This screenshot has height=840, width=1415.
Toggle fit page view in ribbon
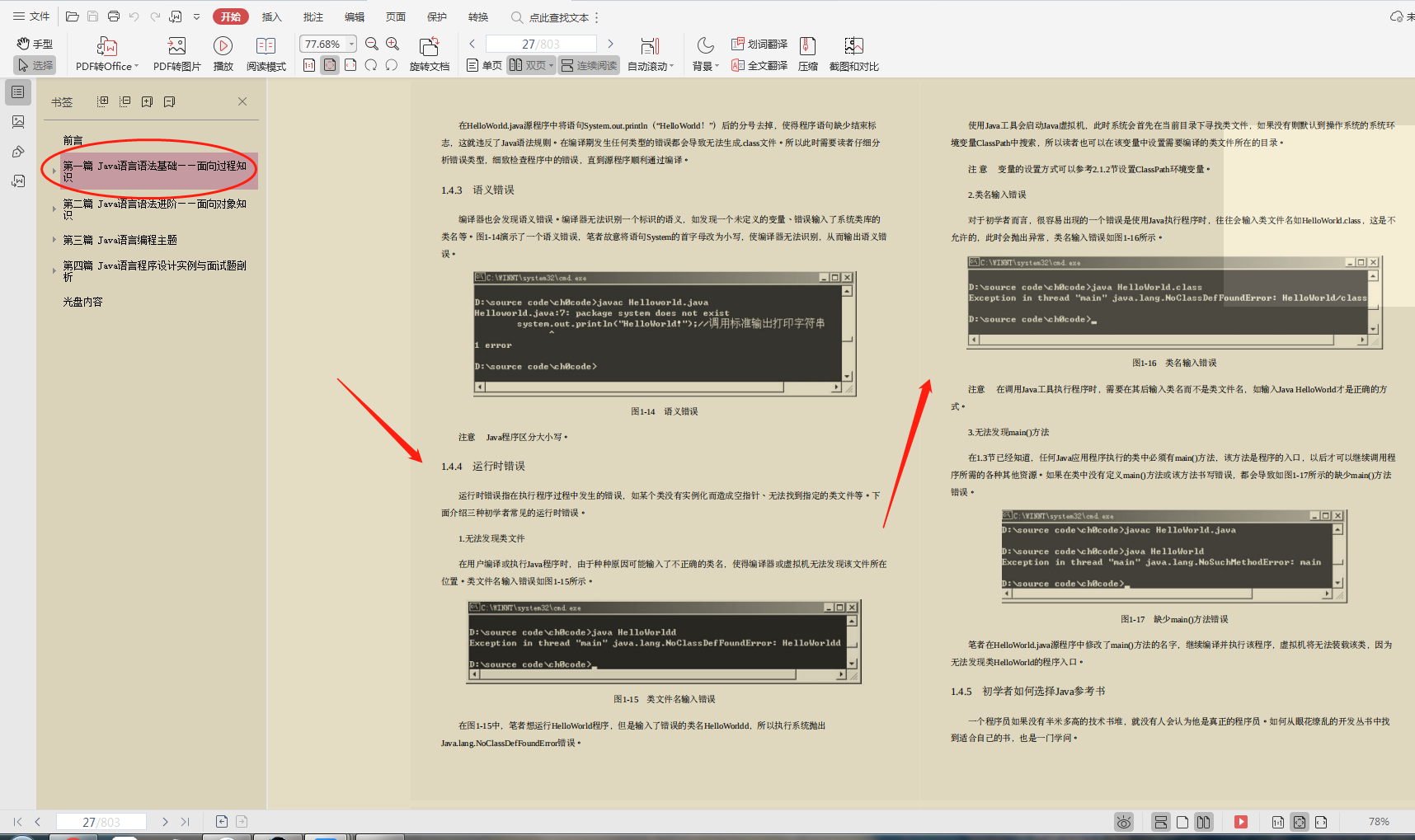click(x=330, y=65)
